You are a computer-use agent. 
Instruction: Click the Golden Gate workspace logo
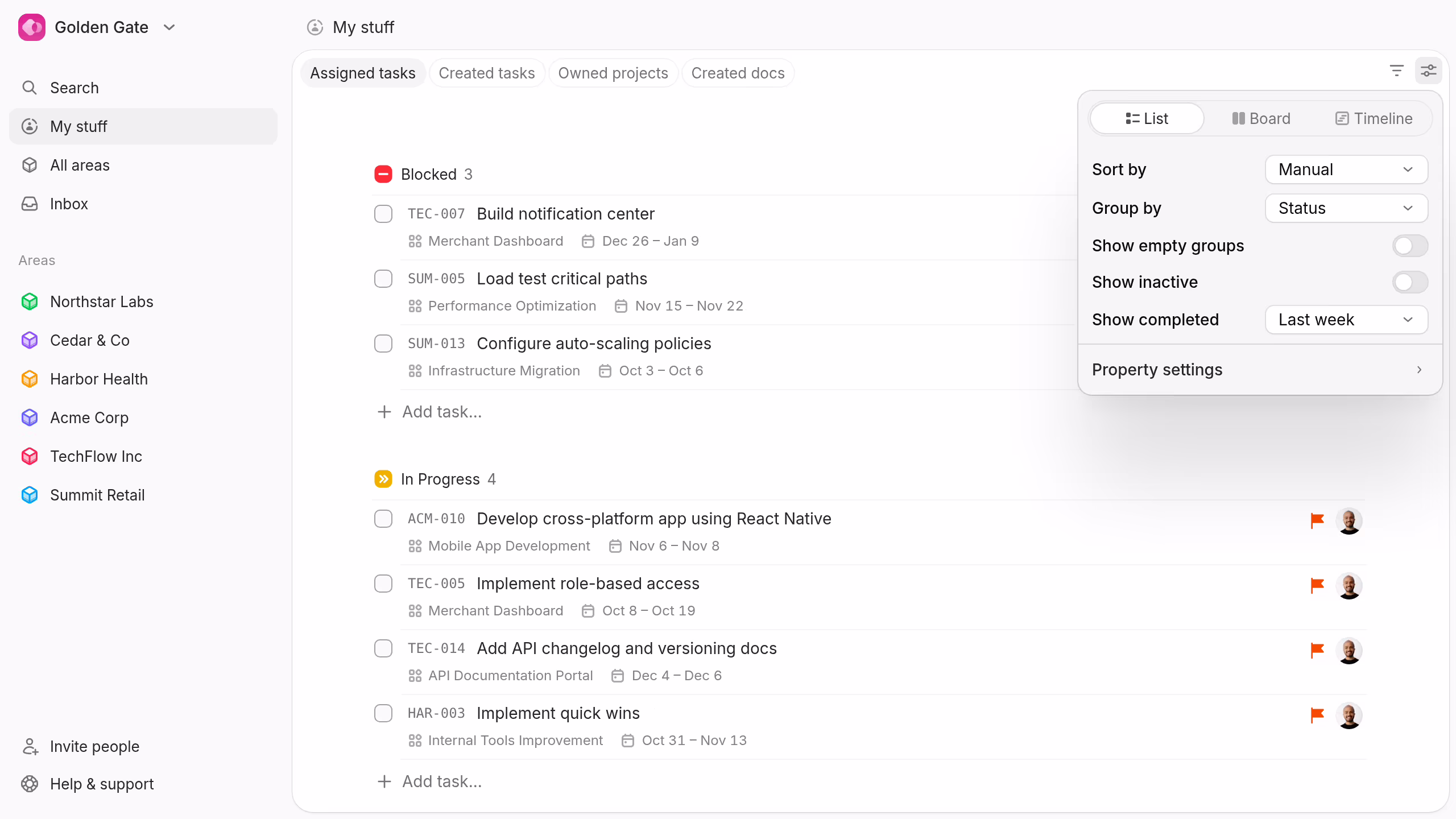tap(32, 27)
